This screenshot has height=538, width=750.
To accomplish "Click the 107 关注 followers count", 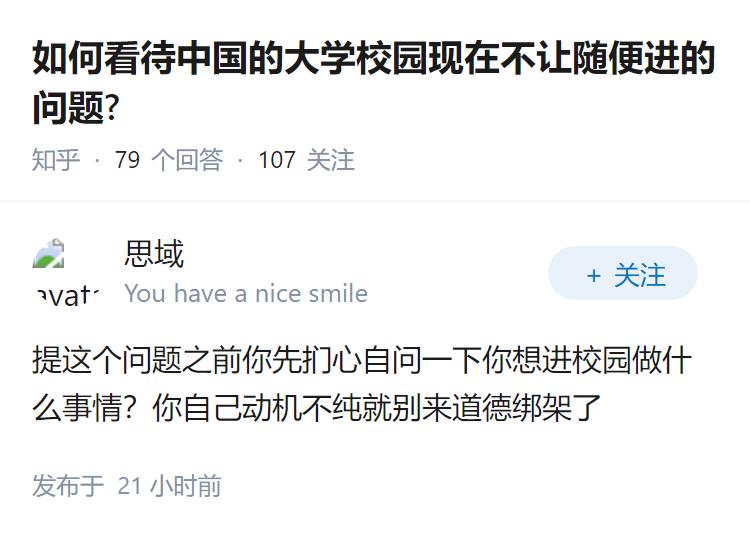I will tap(305, 160).
